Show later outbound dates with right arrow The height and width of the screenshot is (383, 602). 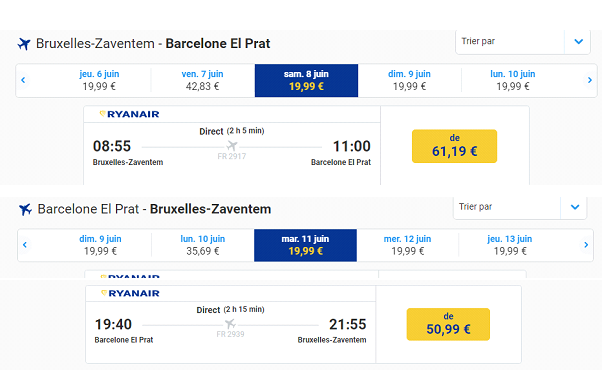pyautogui.click(x=590, y=80)
